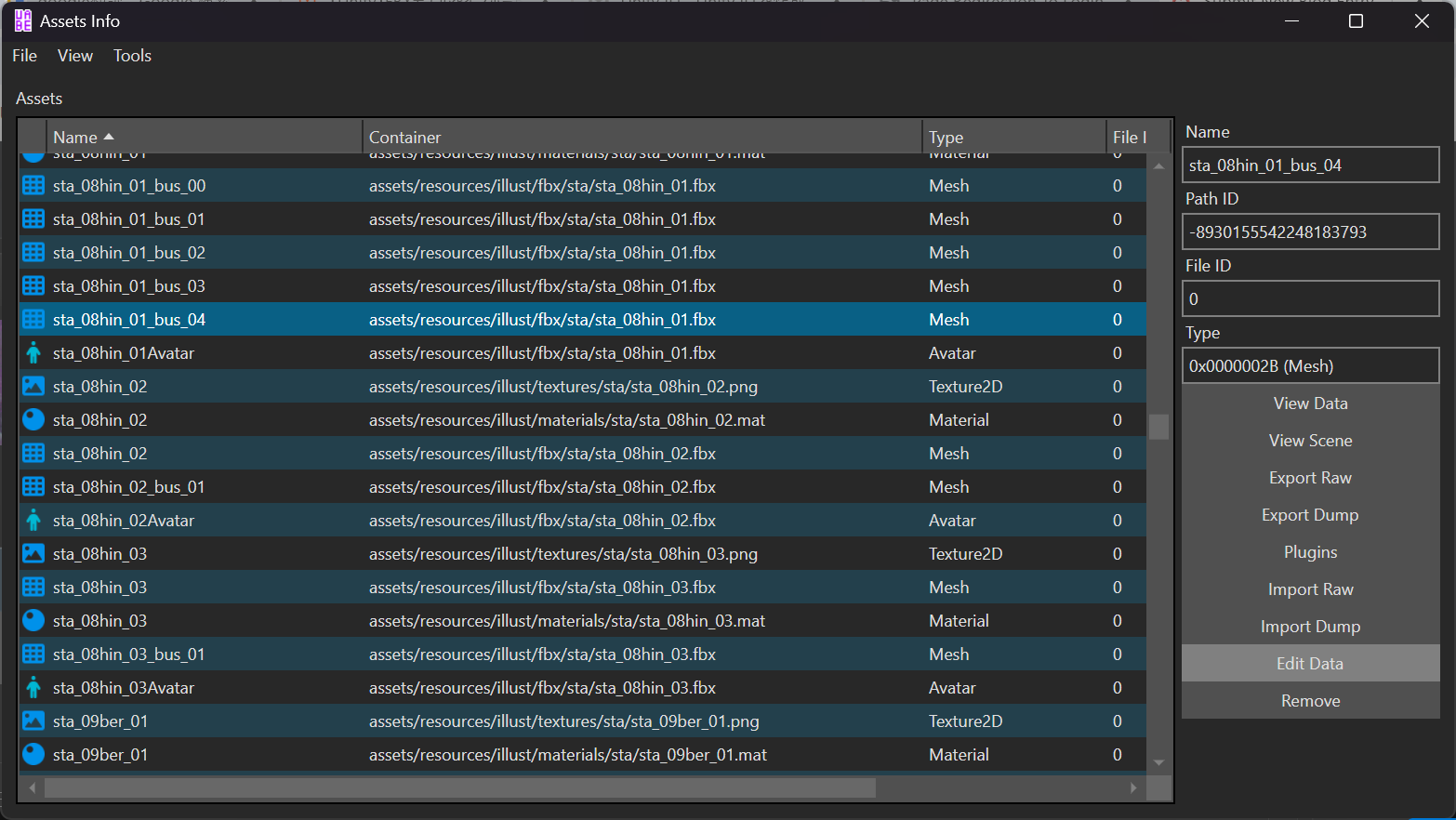Screen dimensions: 1456x820
Task: Click the Remove button
Action: [1311, 700]
